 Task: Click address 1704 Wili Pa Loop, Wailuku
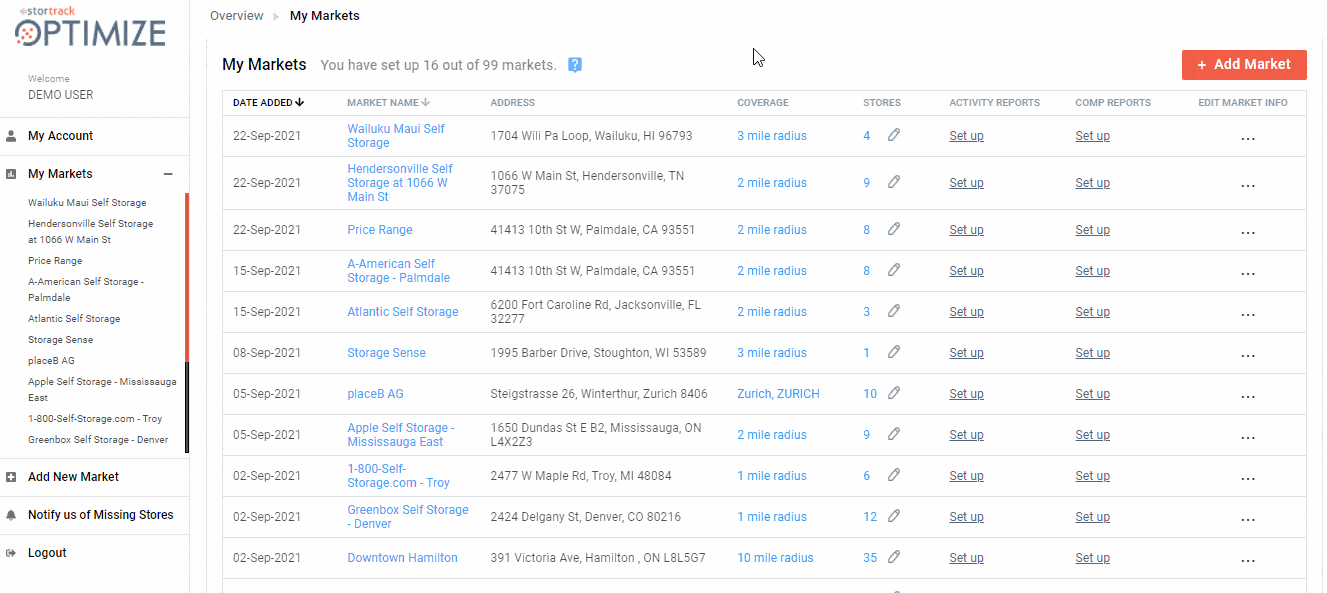[591, 136]
